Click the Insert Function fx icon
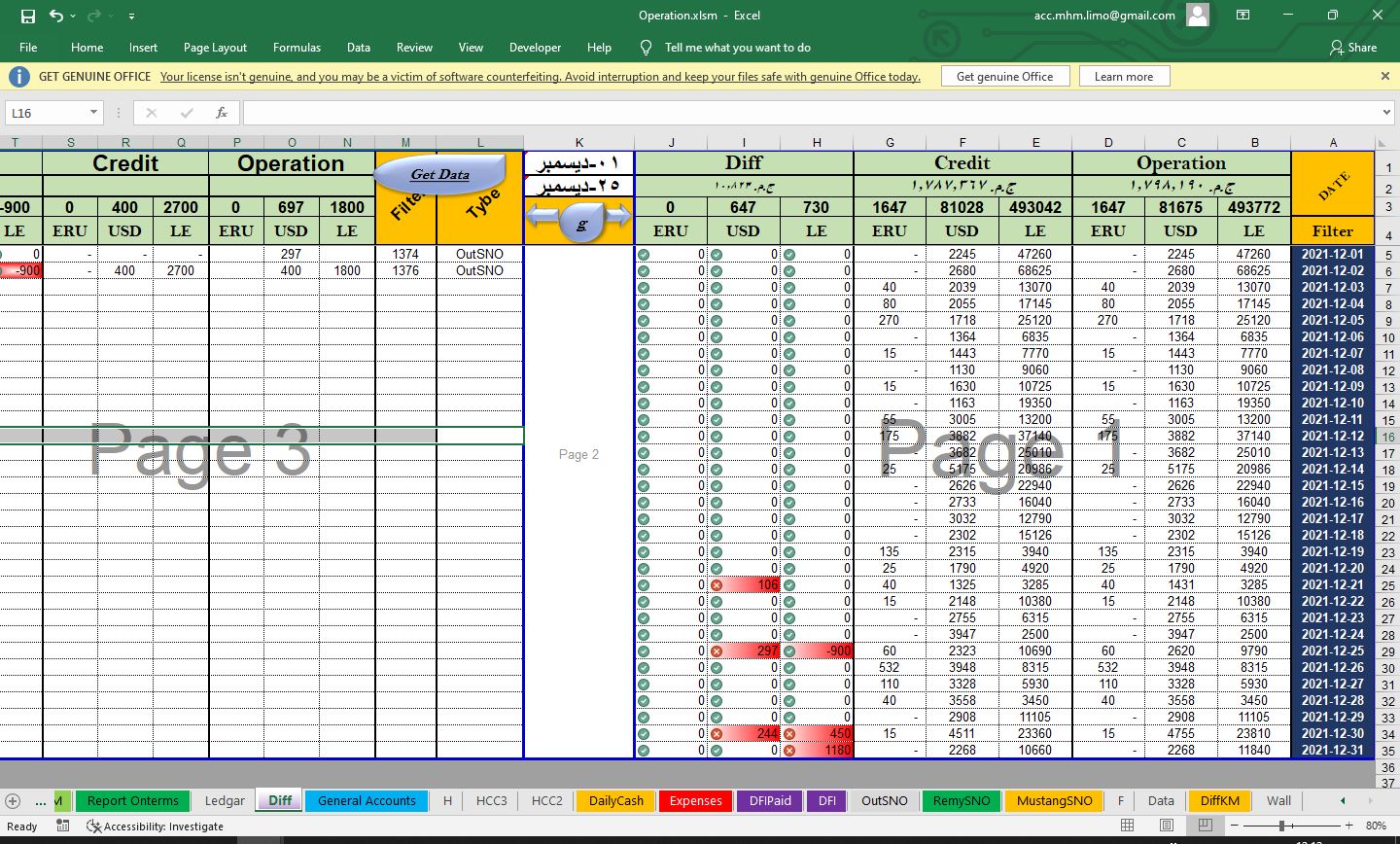This screenshot has height=844, width=1400. (x=222, y=113)
